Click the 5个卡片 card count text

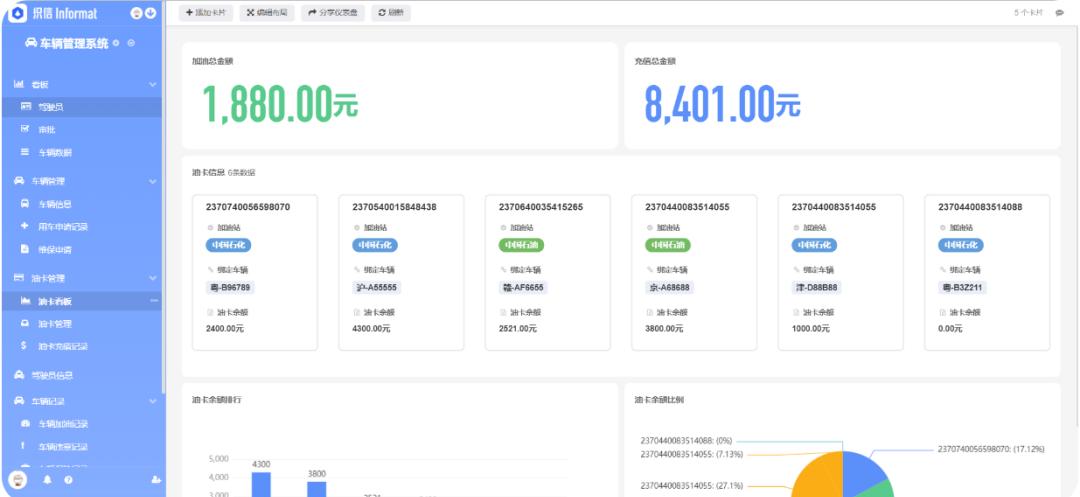1028,12
